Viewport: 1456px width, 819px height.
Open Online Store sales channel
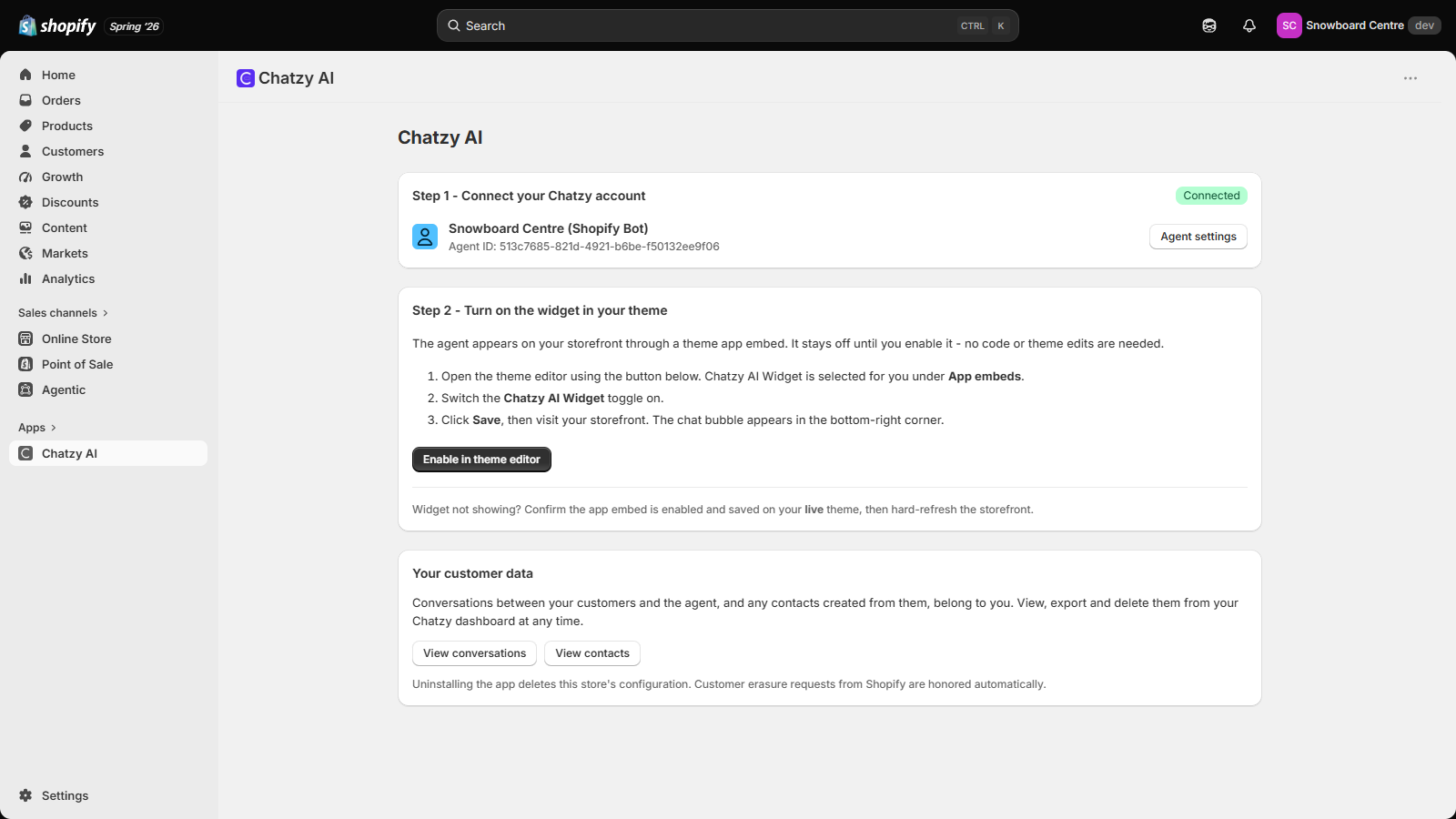point(108,339)
